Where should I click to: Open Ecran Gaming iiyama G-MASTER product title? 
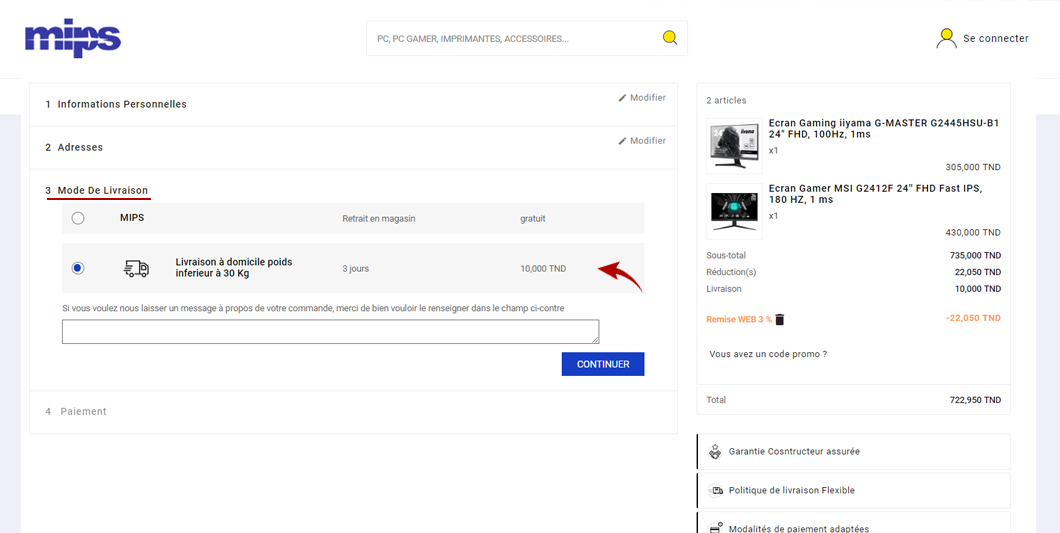pos(884,129)
